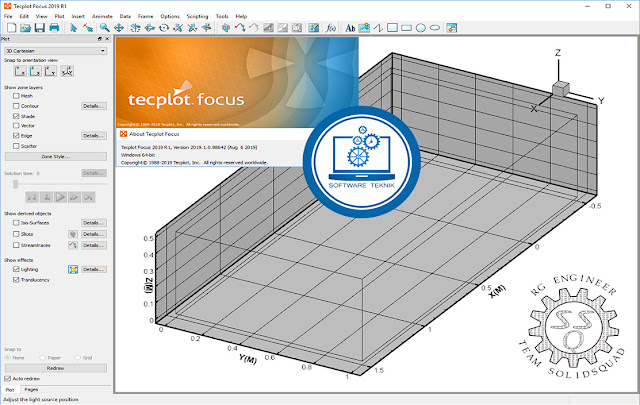Enable the Iso-Surfaces derived object

[x=16, y=223]
